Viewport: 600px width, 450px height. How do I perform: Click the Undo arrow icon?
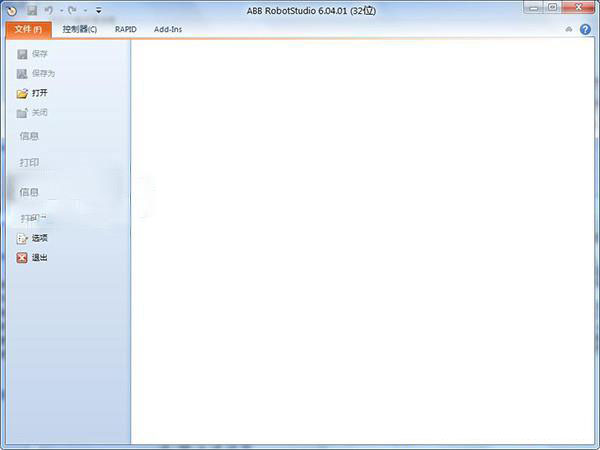pos(49,11)
